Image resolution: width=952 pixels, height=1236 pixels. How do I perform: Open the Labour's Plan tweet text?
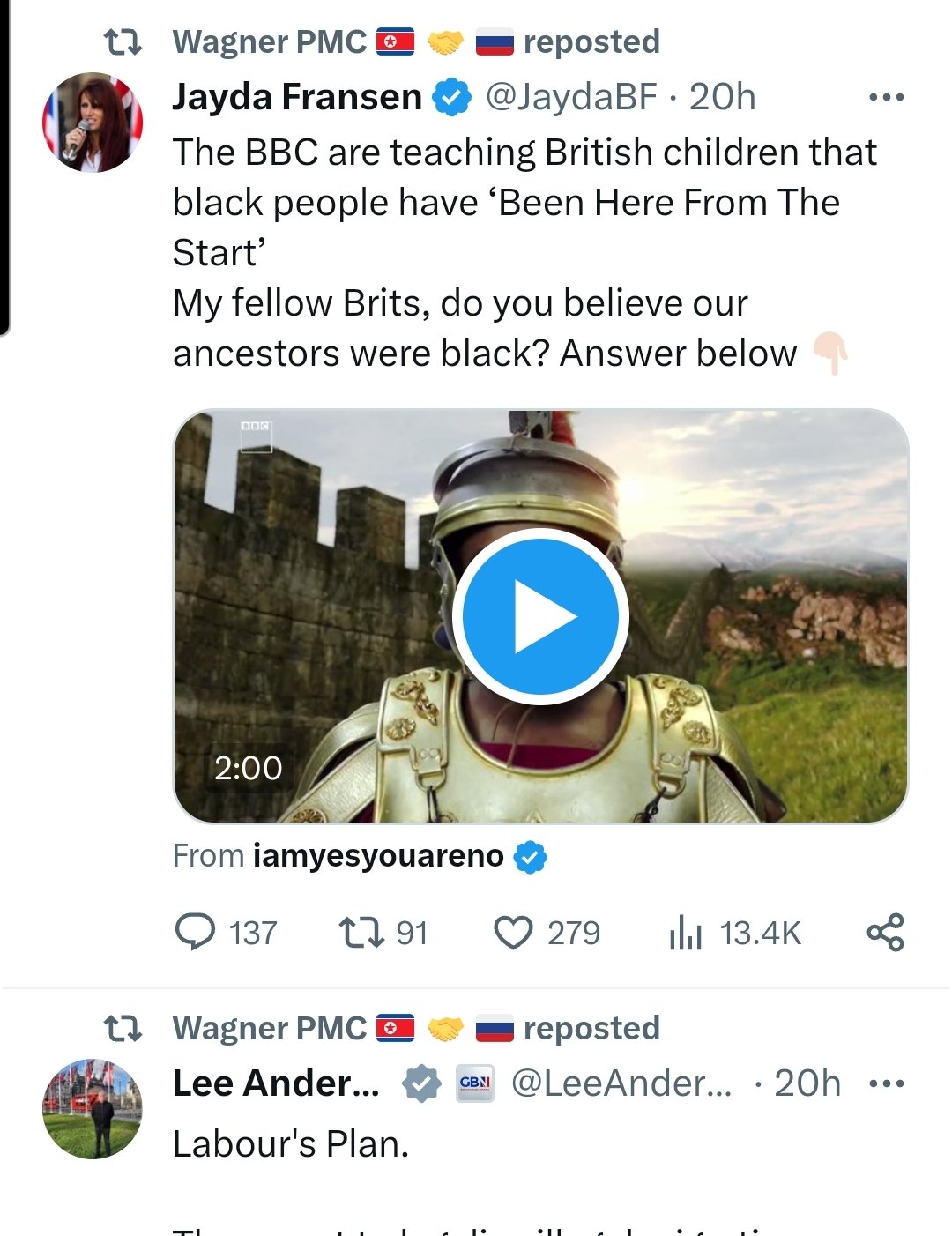(291, 1144)
